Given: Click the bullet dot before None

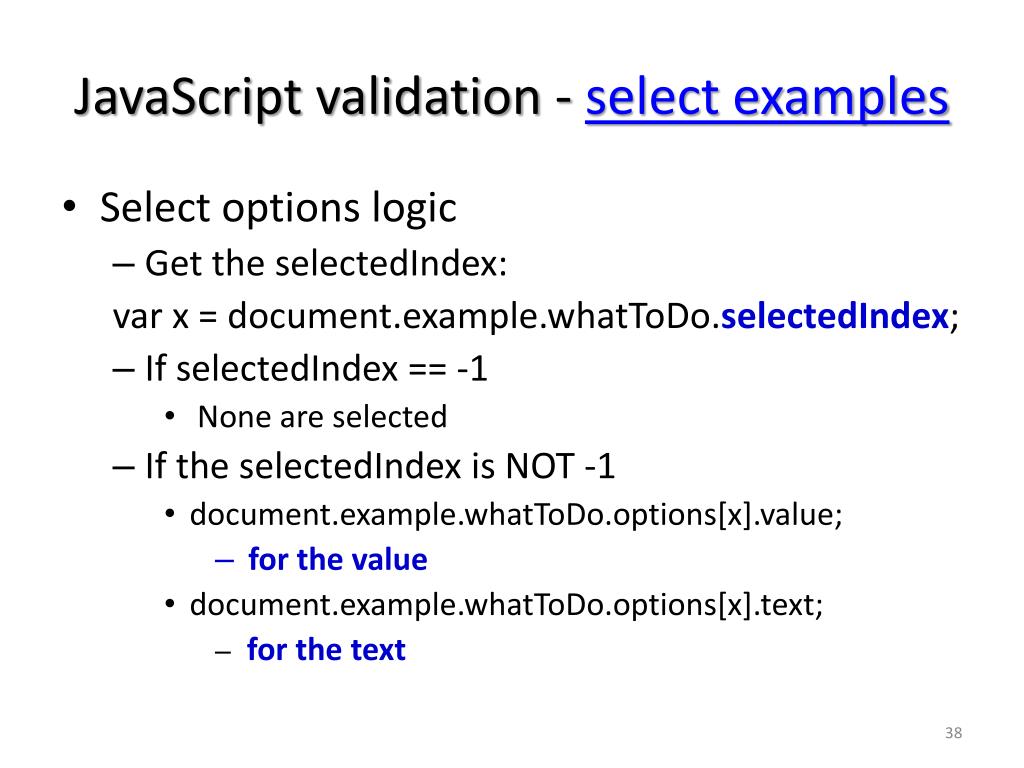Looking at the screenshot, I should [x=170, y=416].
